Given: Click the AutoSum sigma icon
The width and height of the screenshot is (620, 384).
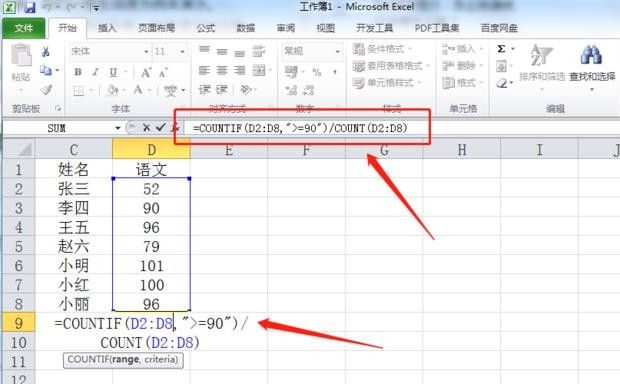Looking at the screenshot, I should point(501,49).
